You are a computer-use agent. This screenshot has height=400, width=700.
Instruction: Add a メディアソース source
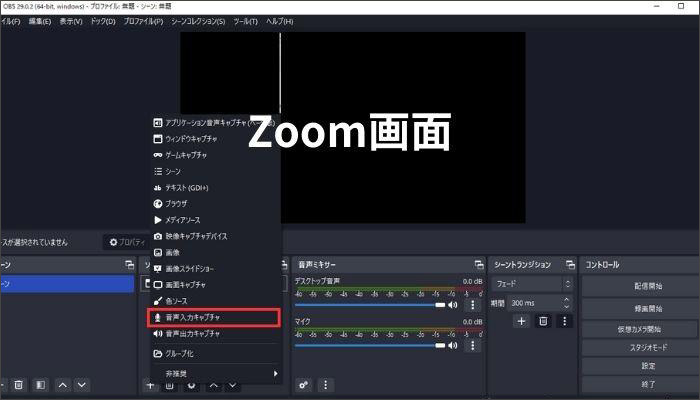point(214,220)
